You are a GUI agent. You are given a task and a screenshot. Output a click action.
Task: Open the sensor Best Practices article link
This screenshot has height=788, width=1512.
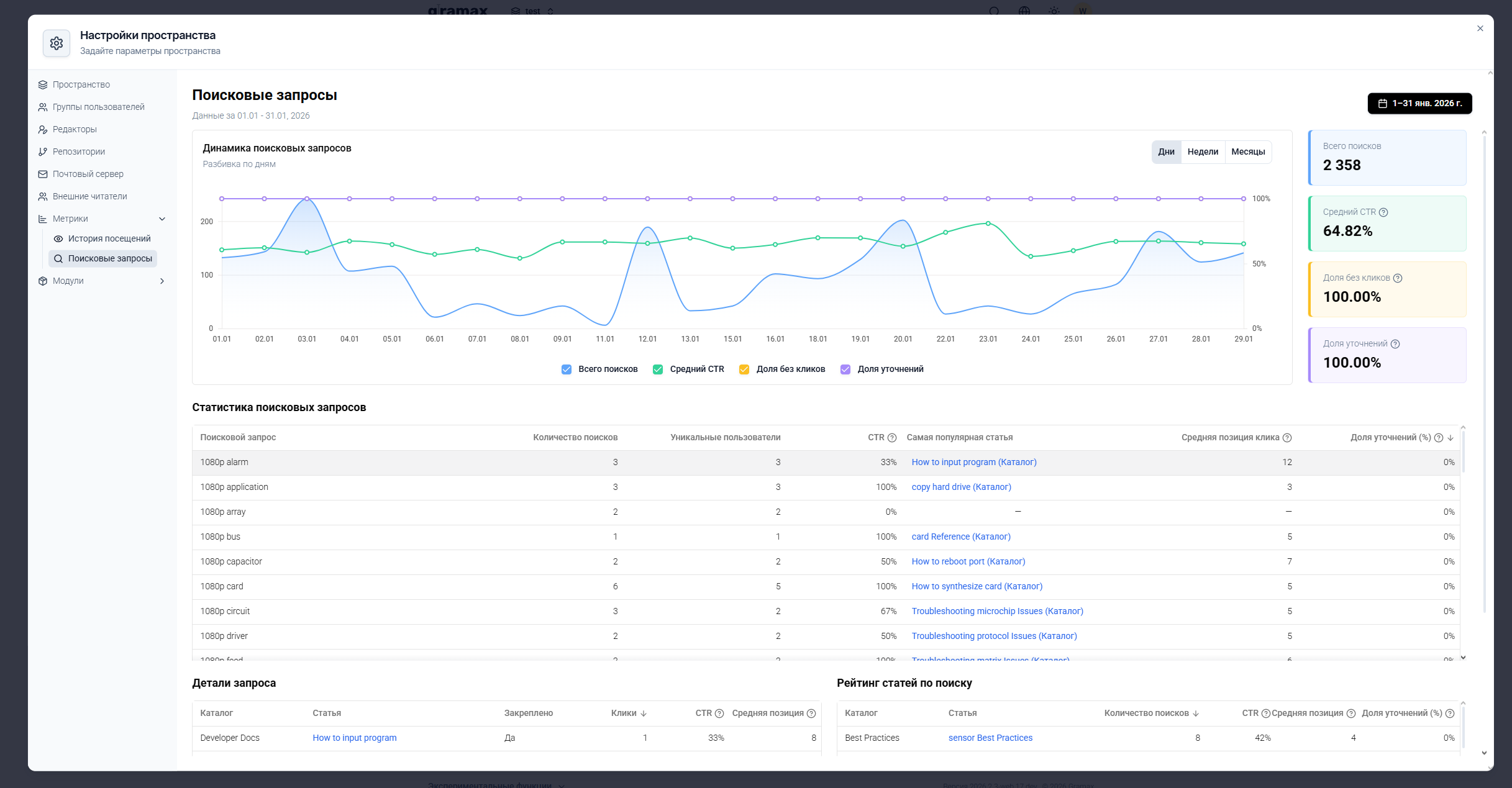pos(990,738)
